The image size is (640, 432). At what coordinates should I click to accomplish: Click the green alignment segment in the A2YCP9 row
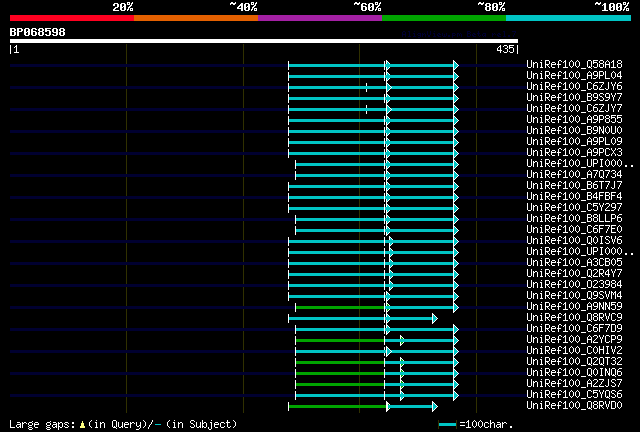click(340, 341)
